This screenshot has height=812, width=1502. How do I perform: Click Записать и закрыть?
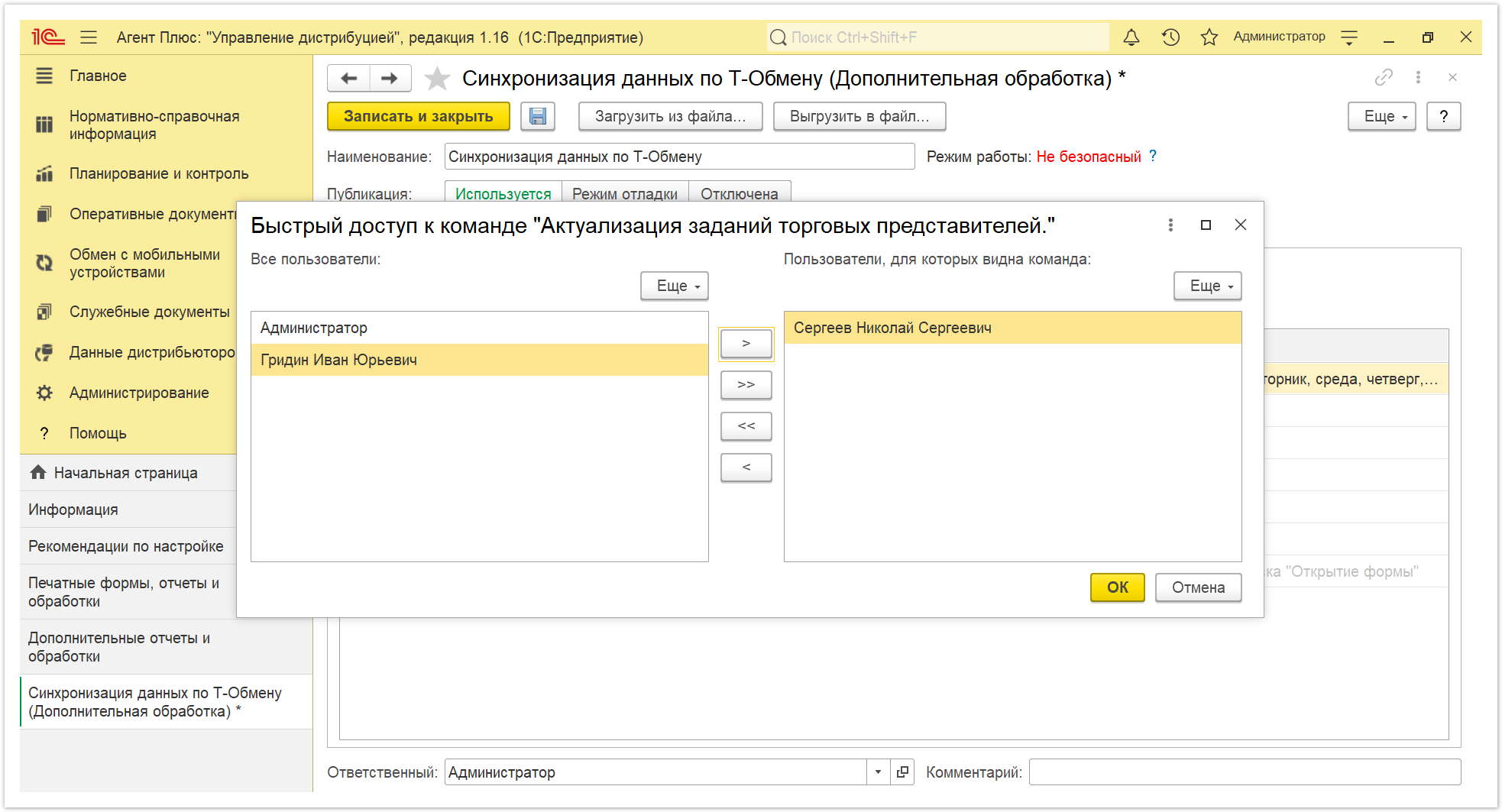(419, 116)
